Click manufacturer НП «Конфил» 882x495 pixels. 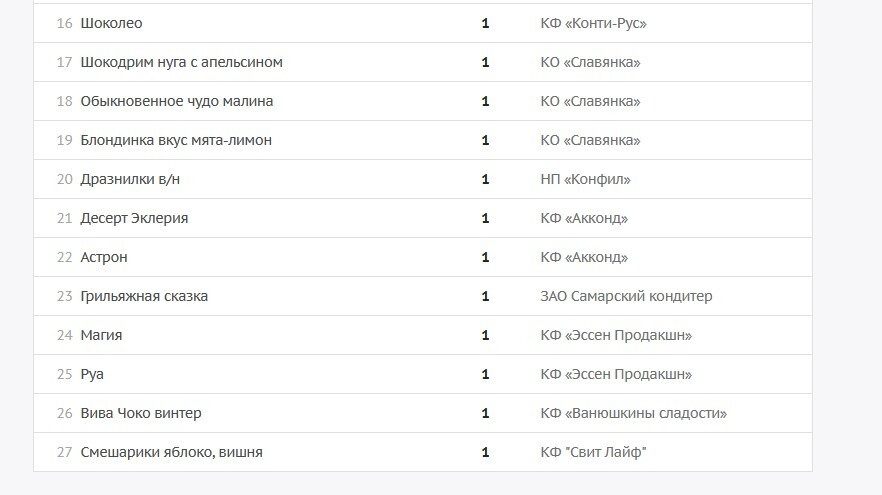click(586, 179)
